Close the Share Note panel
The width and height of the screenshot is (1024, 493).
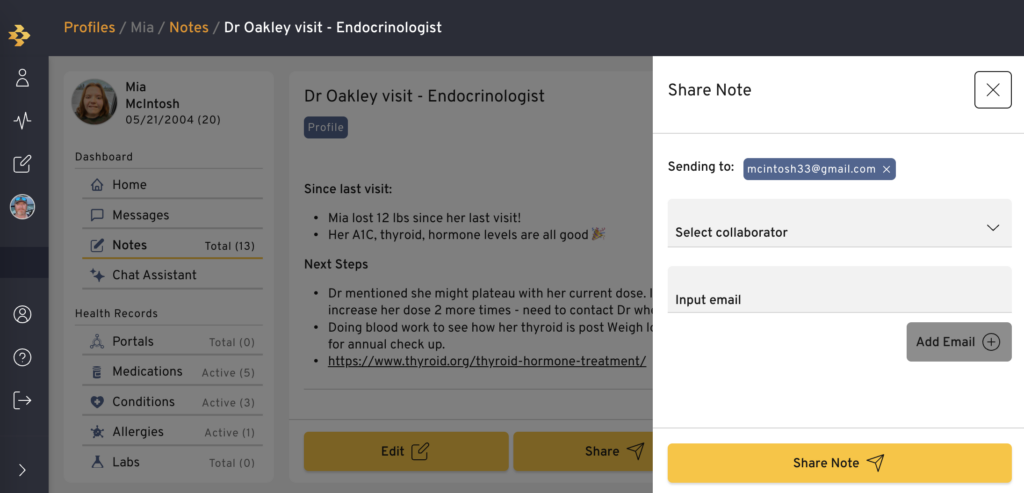coord(993,90)
